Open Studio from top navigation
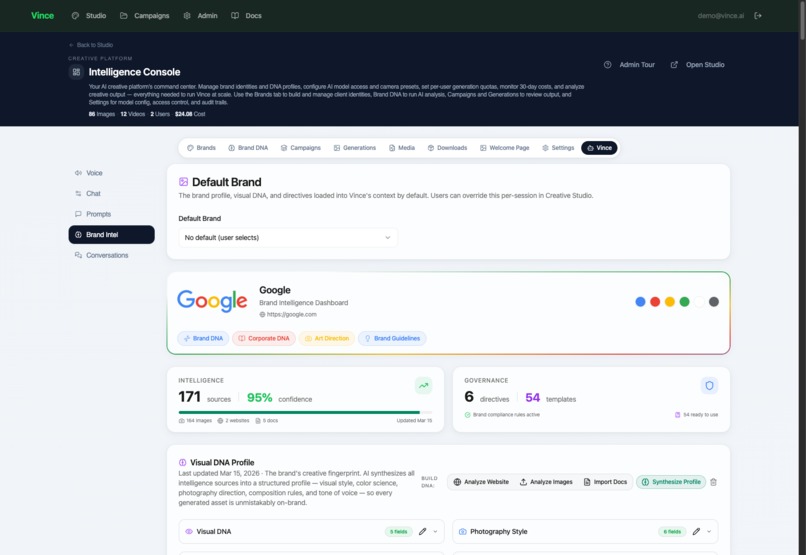This screenshot has width=806, height=555. 89,16
